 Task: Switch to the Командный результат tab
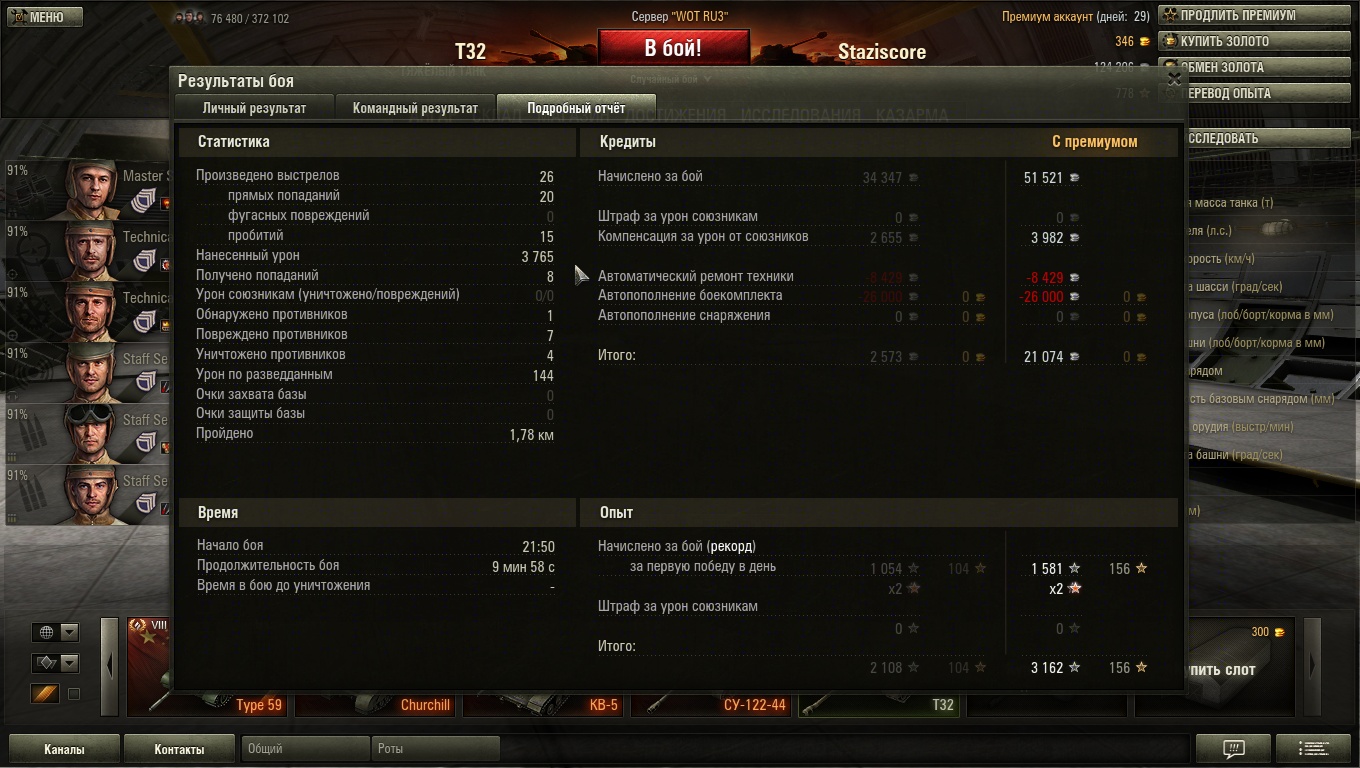coord(415,108)
